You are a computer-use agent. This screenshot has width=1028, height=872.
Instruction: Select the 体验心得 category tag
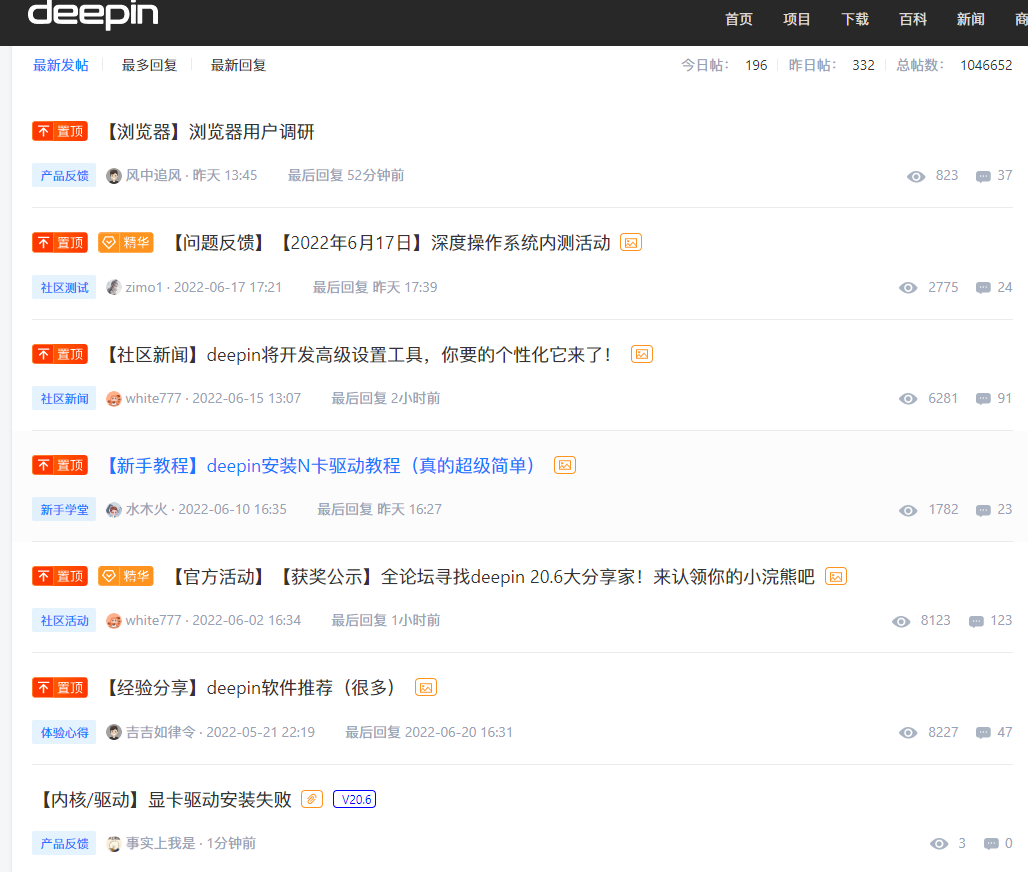point(64,732)
